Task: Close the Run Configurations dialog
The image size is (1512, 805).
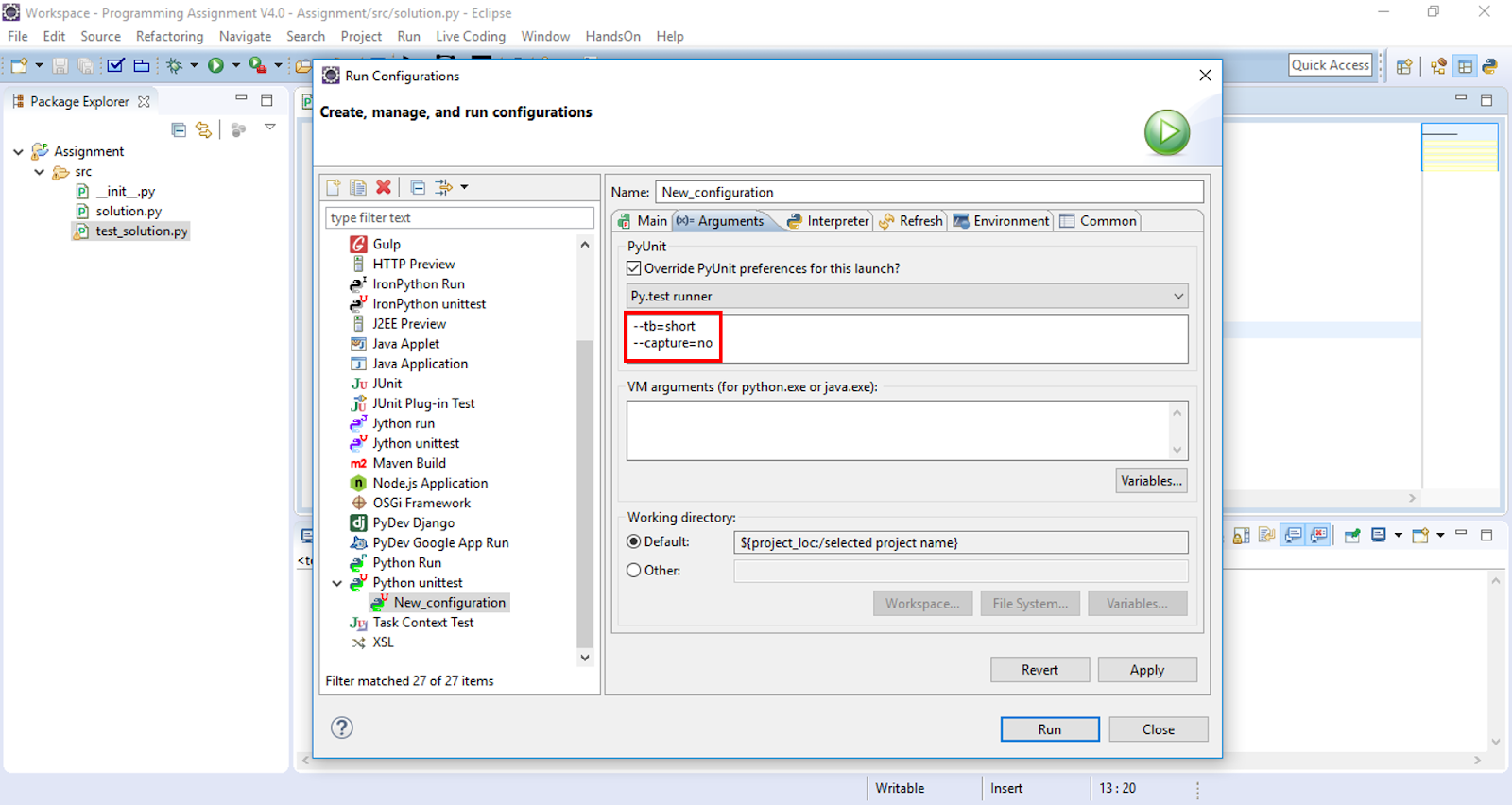Action: pos(1205,76)
